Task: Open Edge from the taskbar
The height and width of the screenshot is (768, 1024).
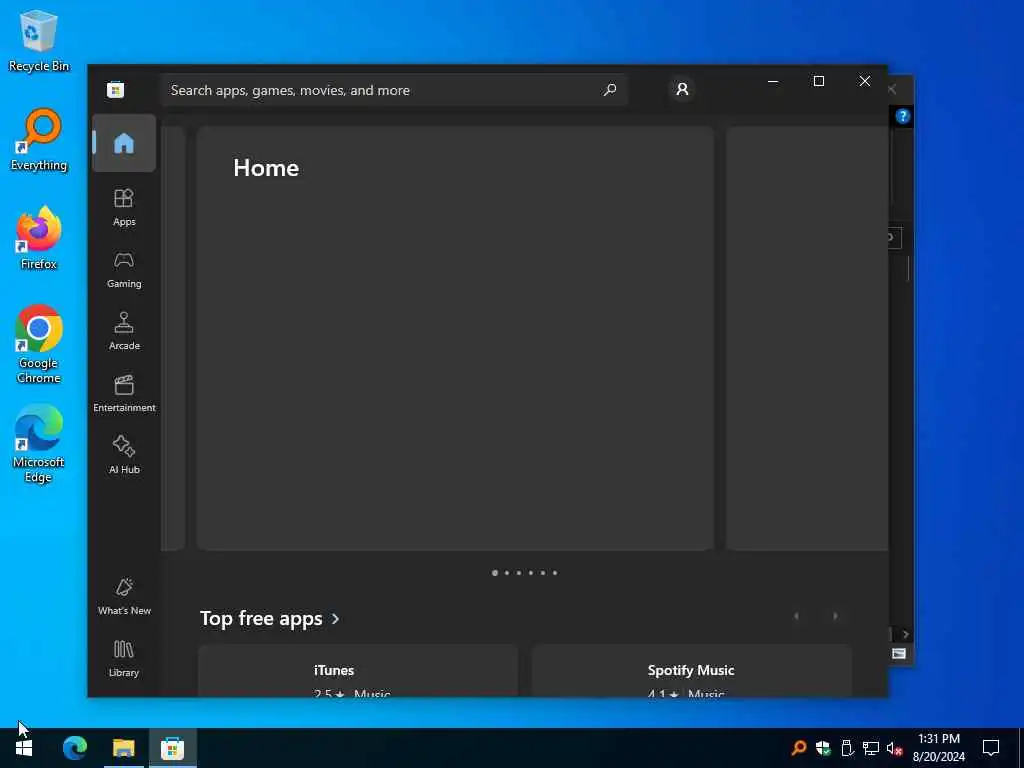Action: point(75,748)
